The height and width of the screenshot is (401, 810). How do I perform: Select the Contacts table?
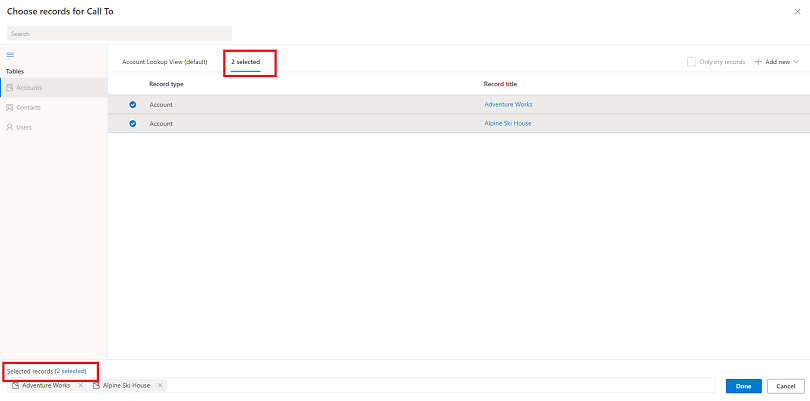click(54, 107)
